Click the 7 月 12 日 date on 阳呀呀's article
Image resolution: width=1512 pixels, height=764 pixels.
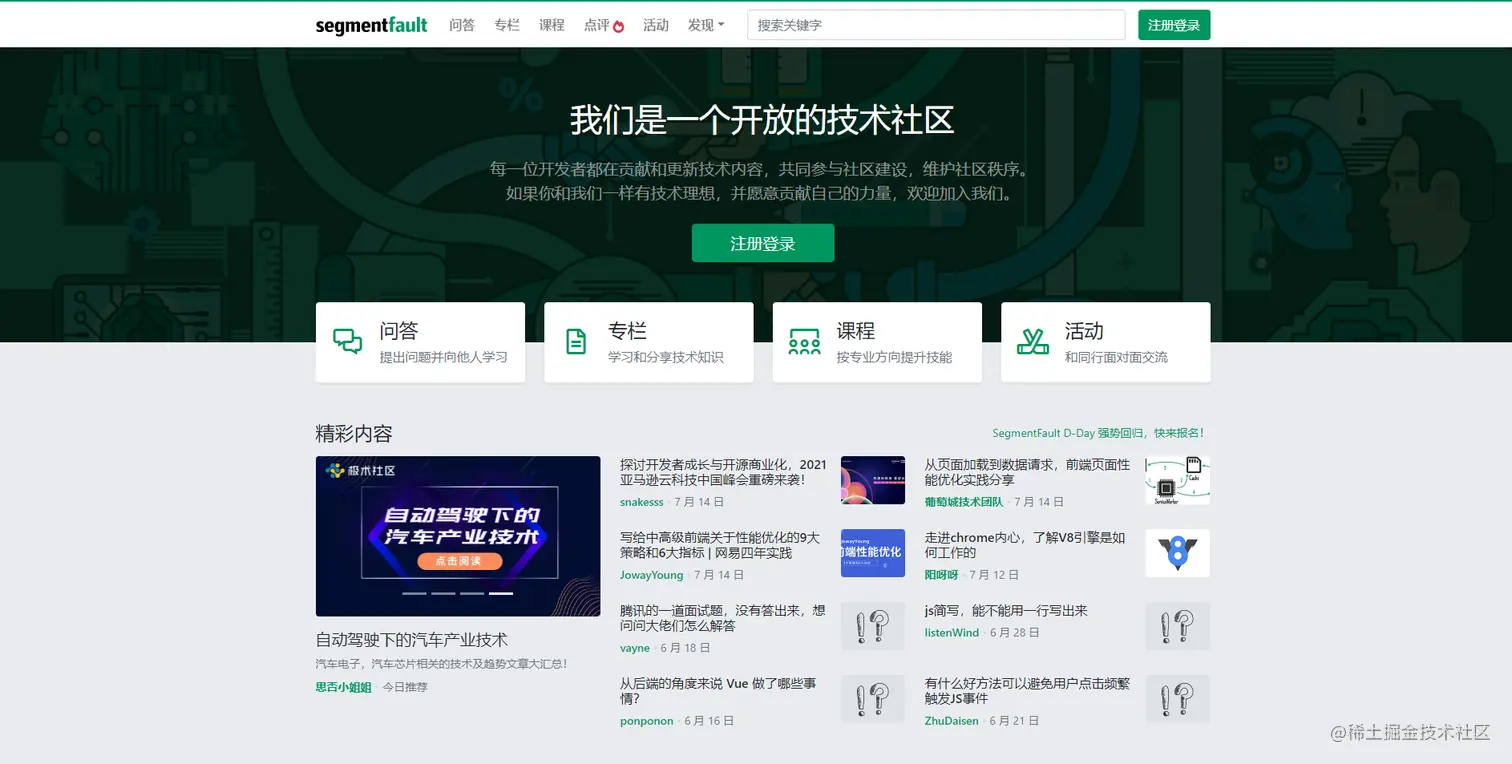[995, 575]
